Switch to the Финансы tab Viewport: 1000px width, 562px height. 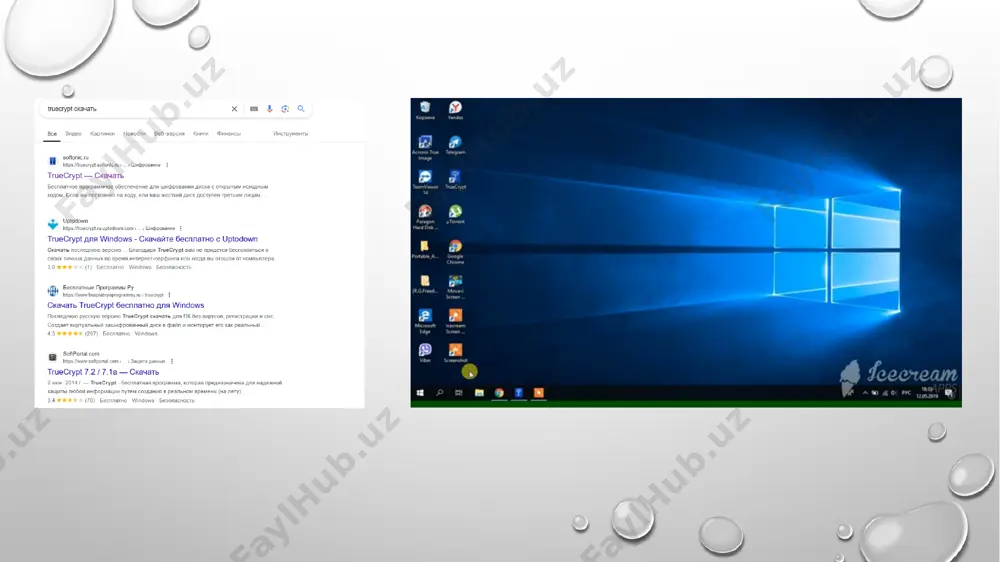pos(228,134)
